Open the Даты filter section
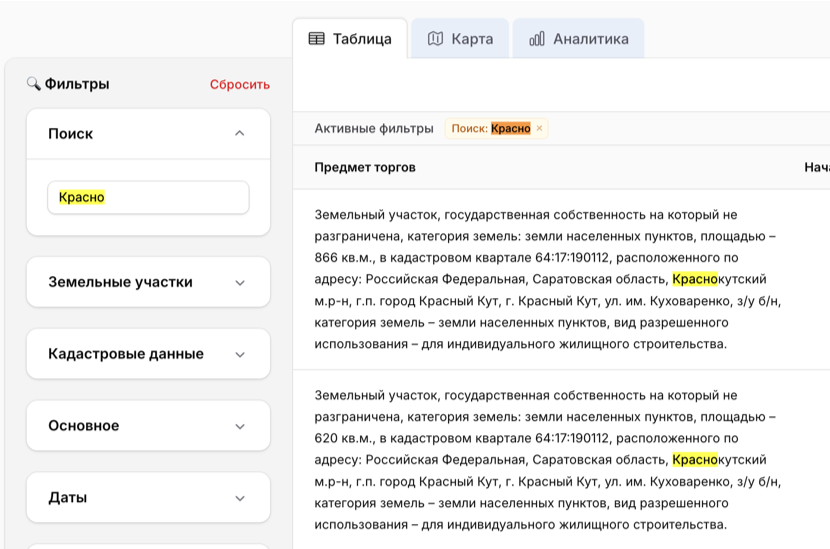The height and width of the screenshot is (549, 830). click(239, 498)
